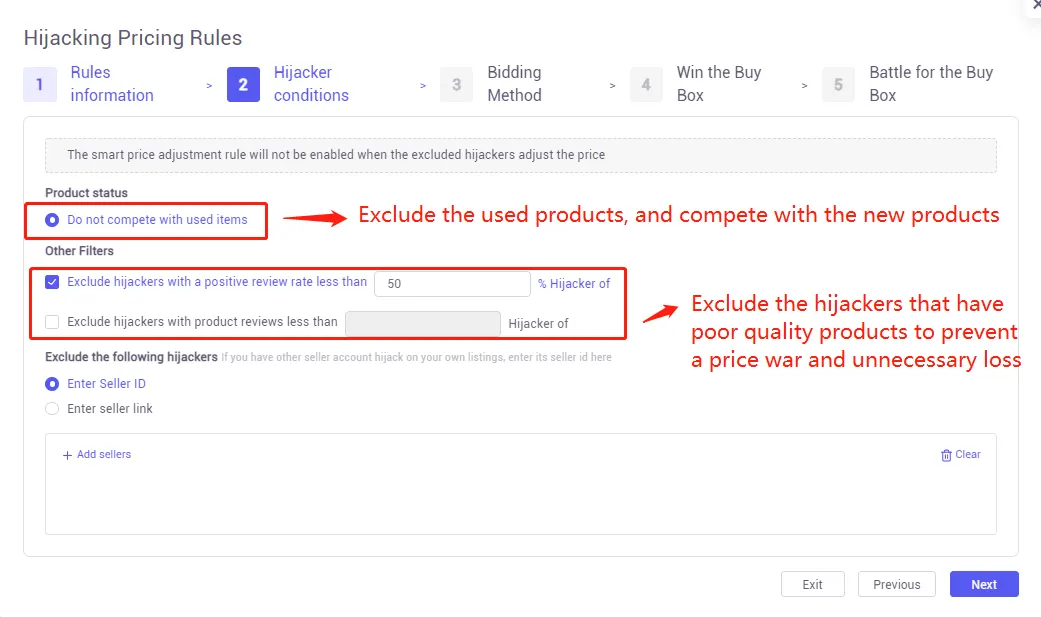Click the Previous button

pos(896,584)
